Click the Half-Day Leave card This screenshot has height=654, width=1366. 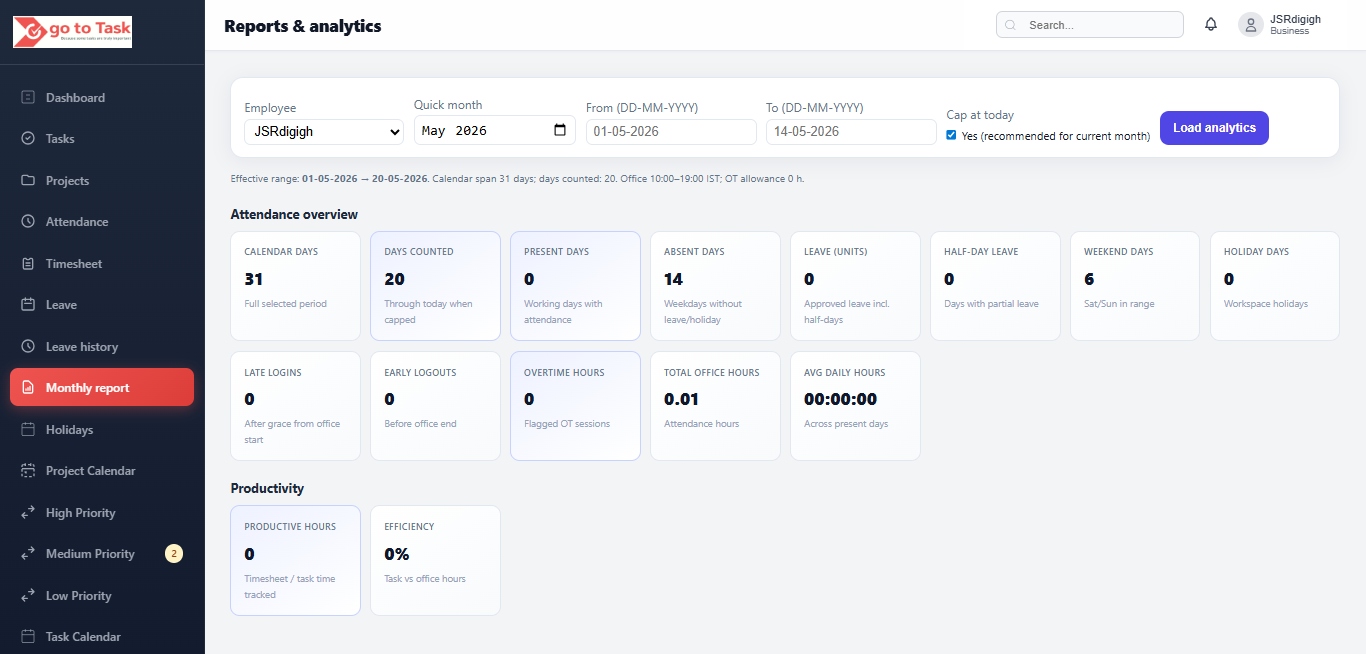click(995, 286)
